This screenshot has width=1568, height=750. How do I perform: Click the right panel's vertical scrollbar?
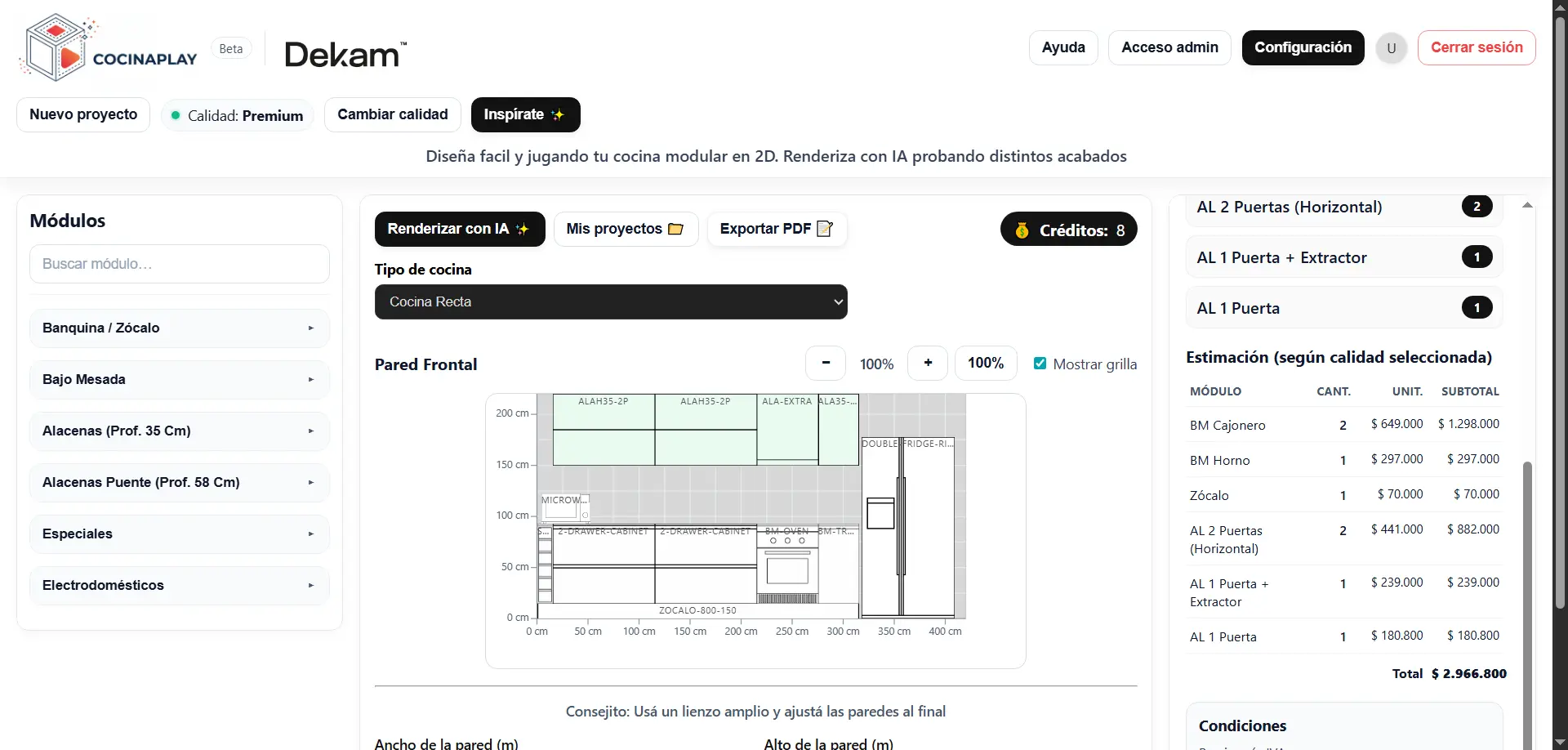click(x=1527, y=572)
